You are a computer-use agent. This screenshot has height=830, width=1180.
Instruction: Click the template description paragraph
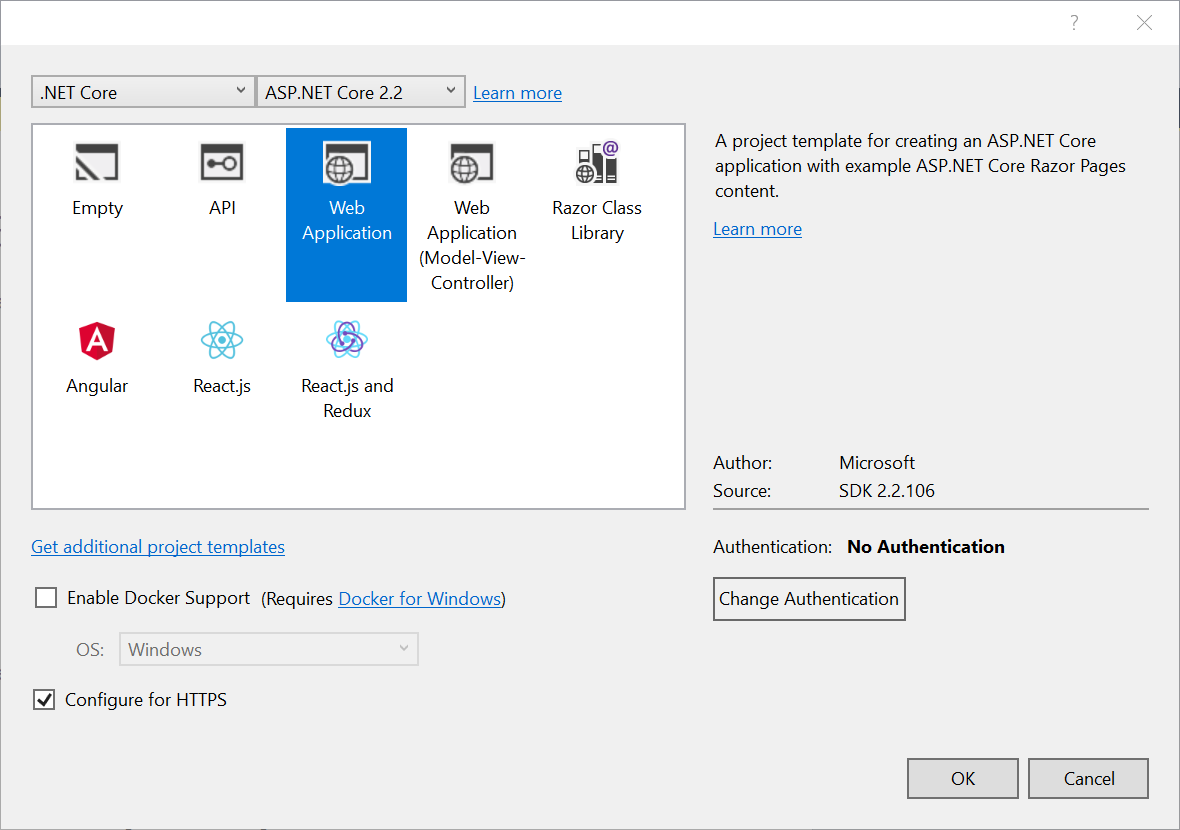pyautogui.click(x=920, y=166)
